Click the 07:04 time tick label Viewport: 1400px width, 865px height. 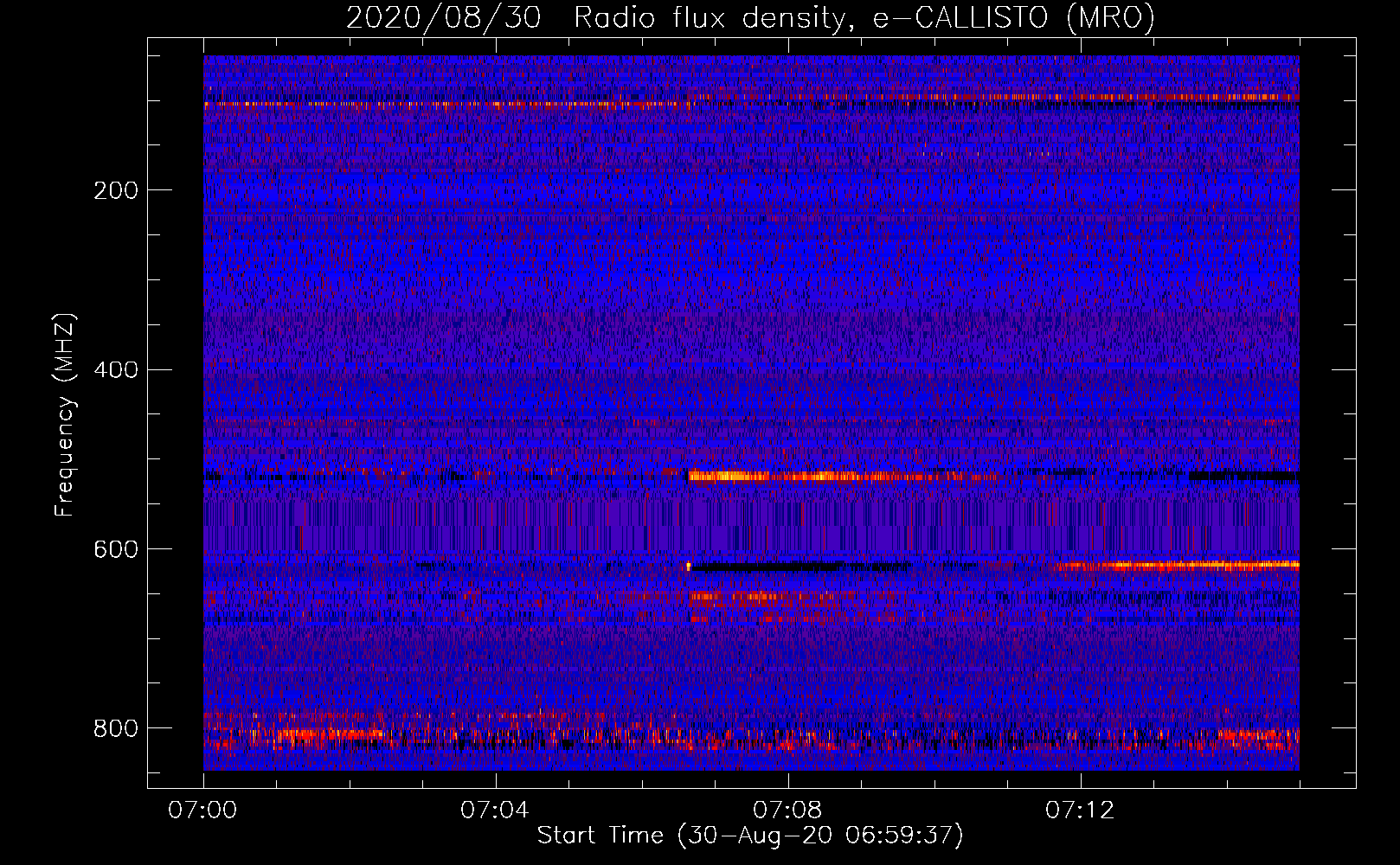coord(495,811)
